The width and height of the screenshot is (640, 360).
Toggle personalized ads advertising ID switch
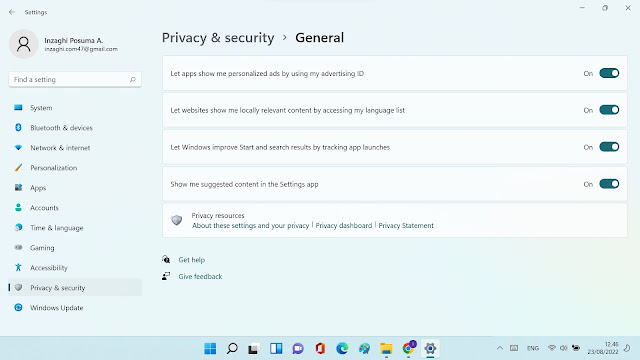click(x=609, y=73)
